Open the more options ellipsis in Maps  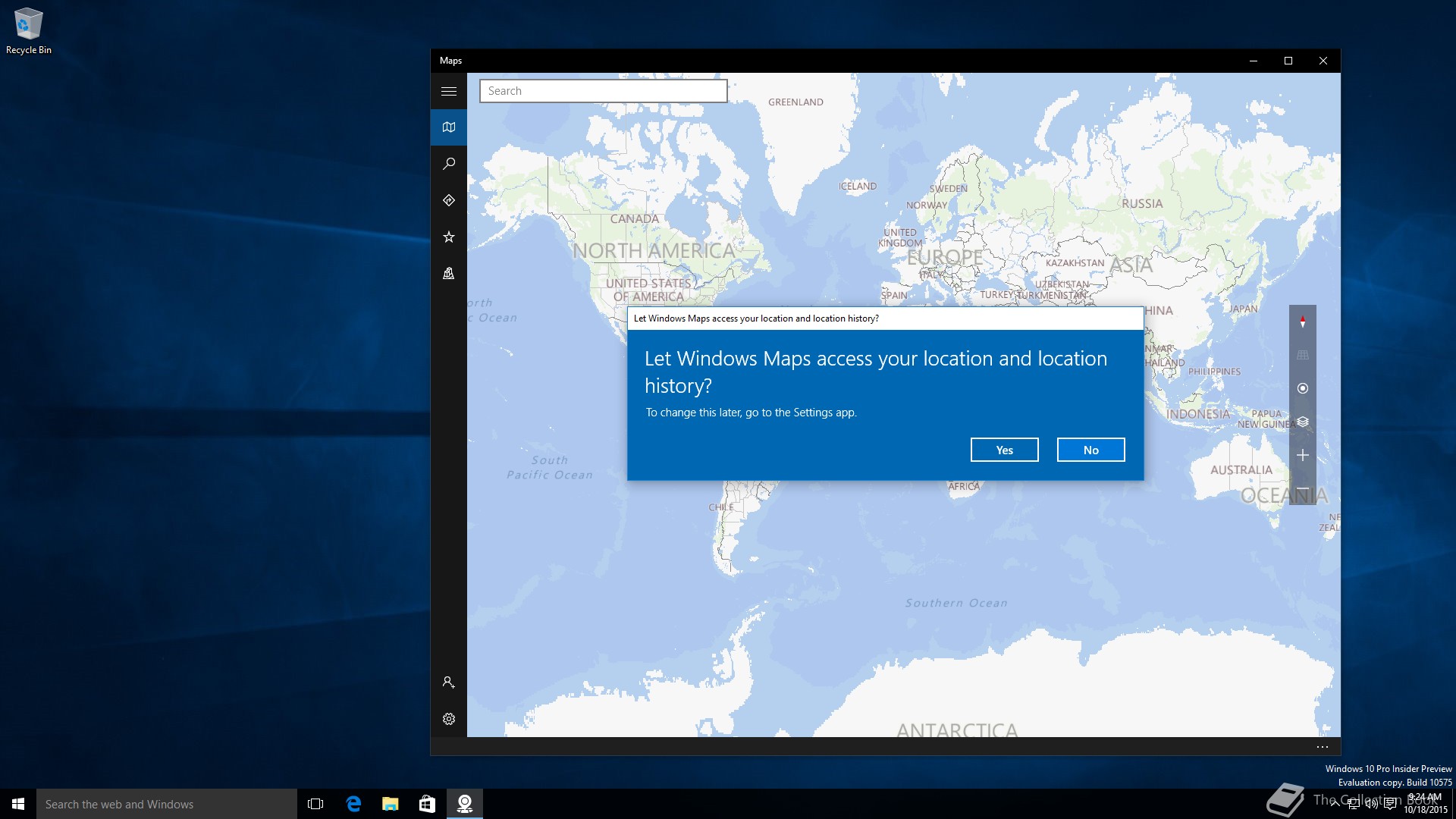(x=1323, y=747)
